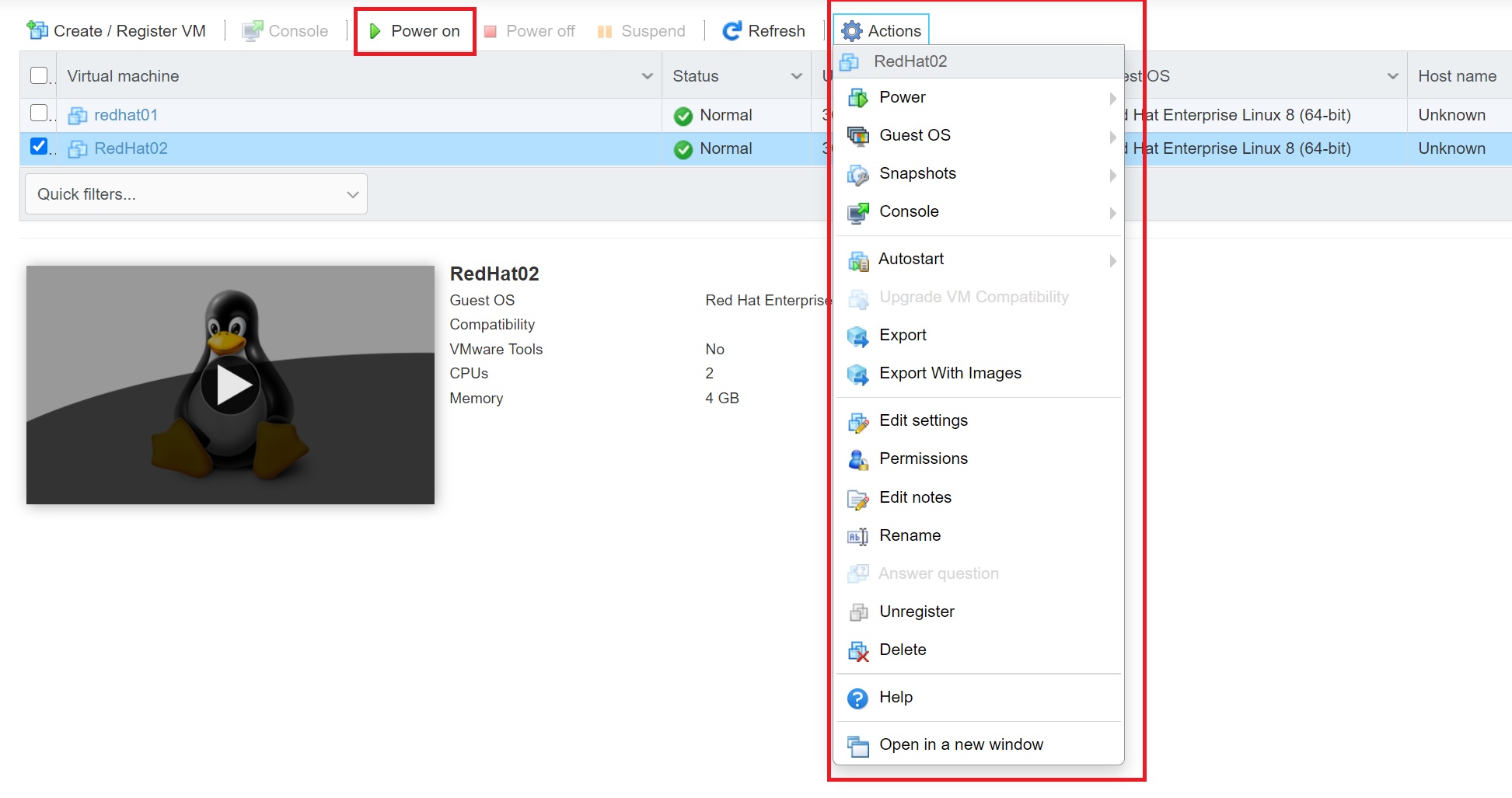1512x798 pixels.
Task: Click the Guest OS monitor icon
Action: pos(858,136)
